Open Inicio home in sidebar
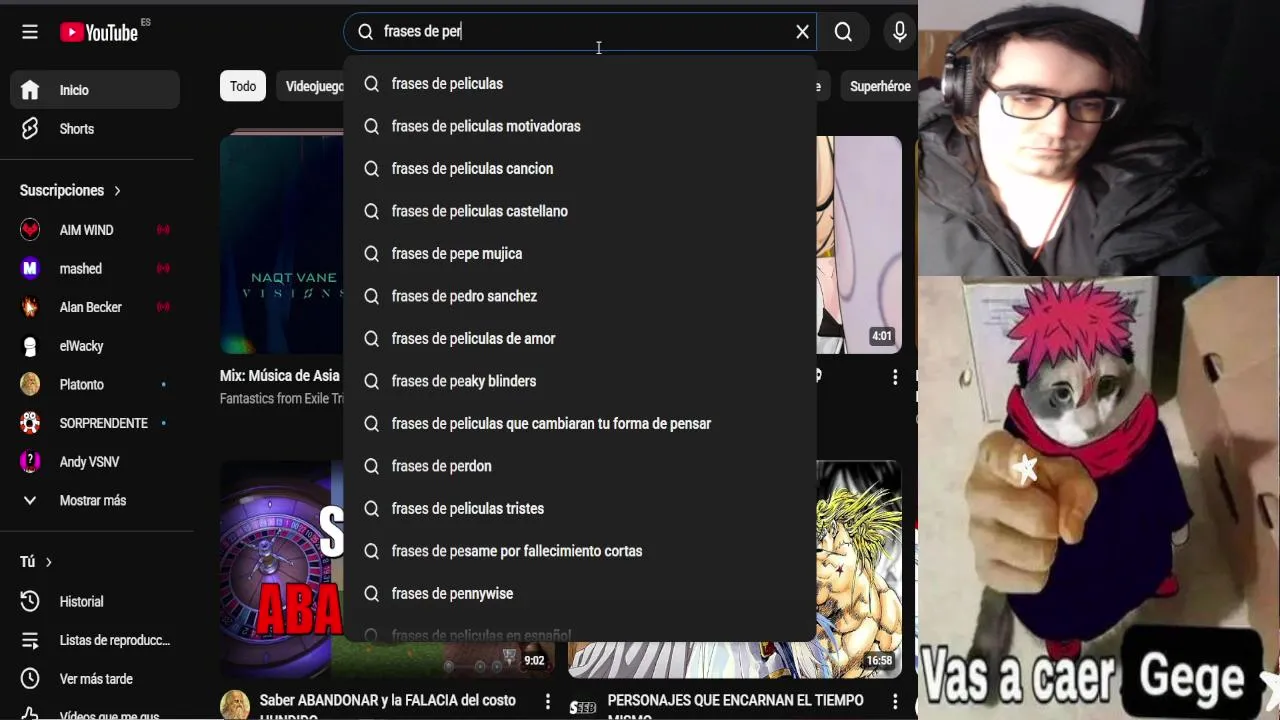 95,90
